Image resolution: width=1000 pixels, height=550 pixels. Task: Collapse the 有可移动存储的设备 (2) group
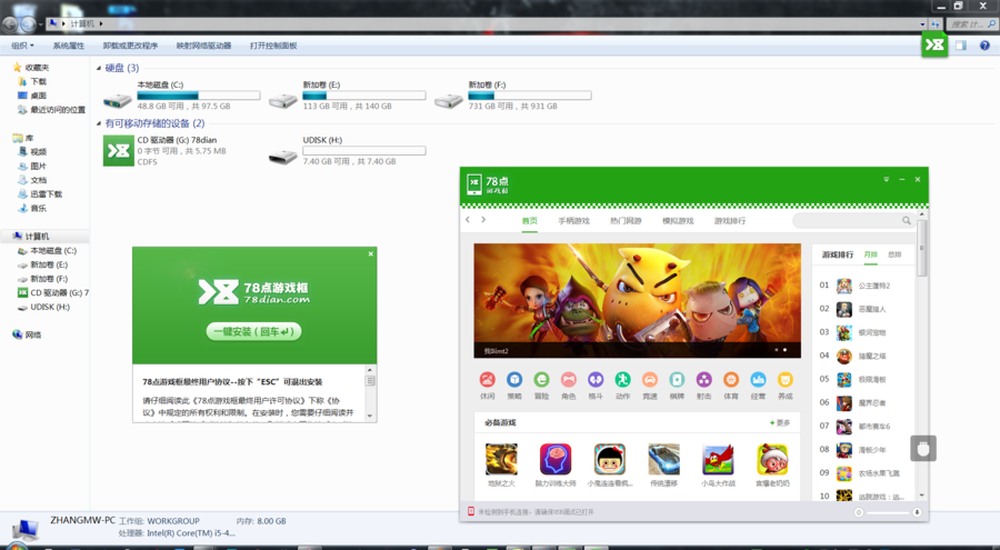pos(99,124)
